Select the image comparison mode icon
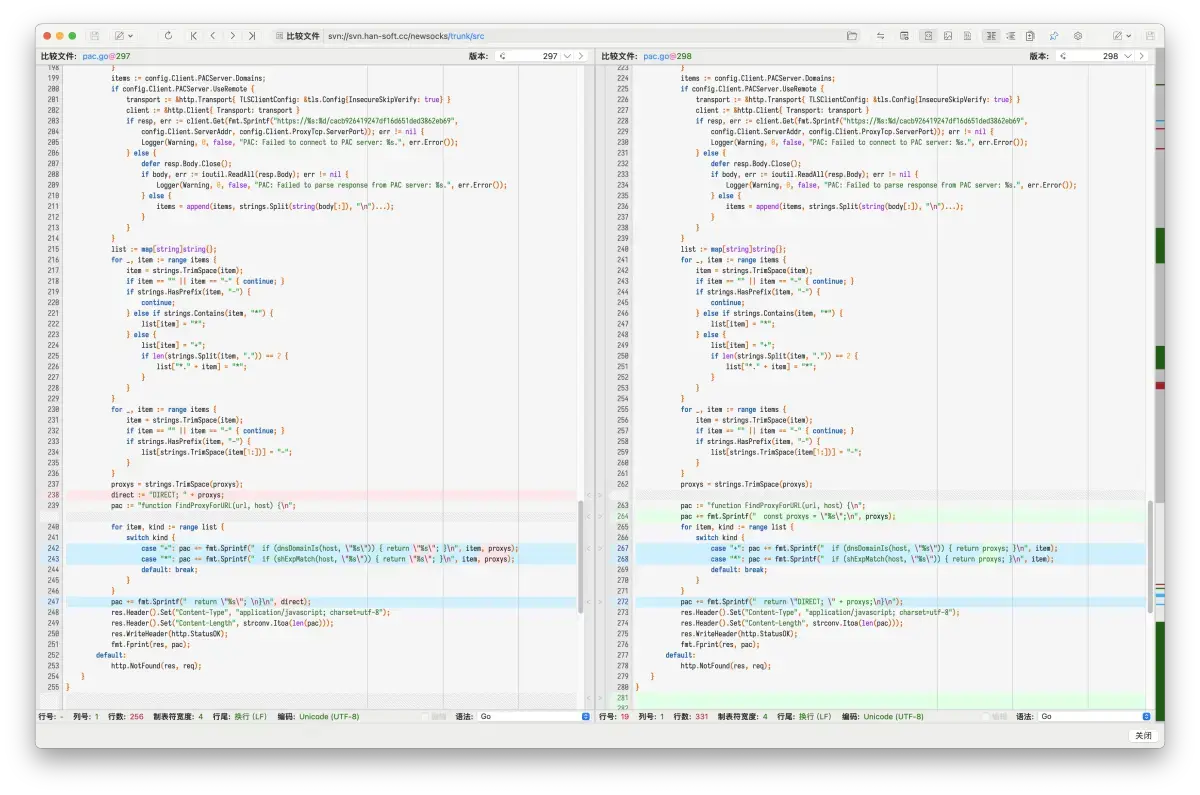The height and width of the screenshot is (795, 1200). pyautogui.click(x=947, y=36)
